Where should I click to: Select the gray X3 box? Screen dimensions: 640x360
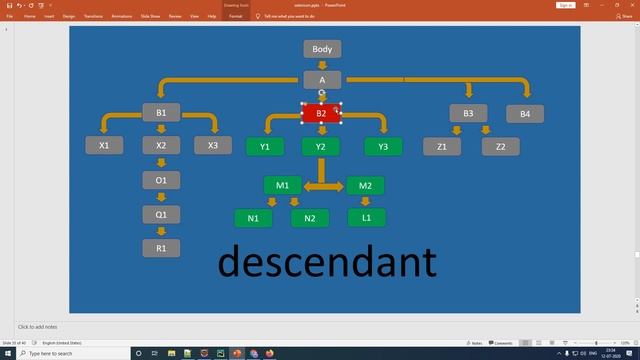[213, 145]
